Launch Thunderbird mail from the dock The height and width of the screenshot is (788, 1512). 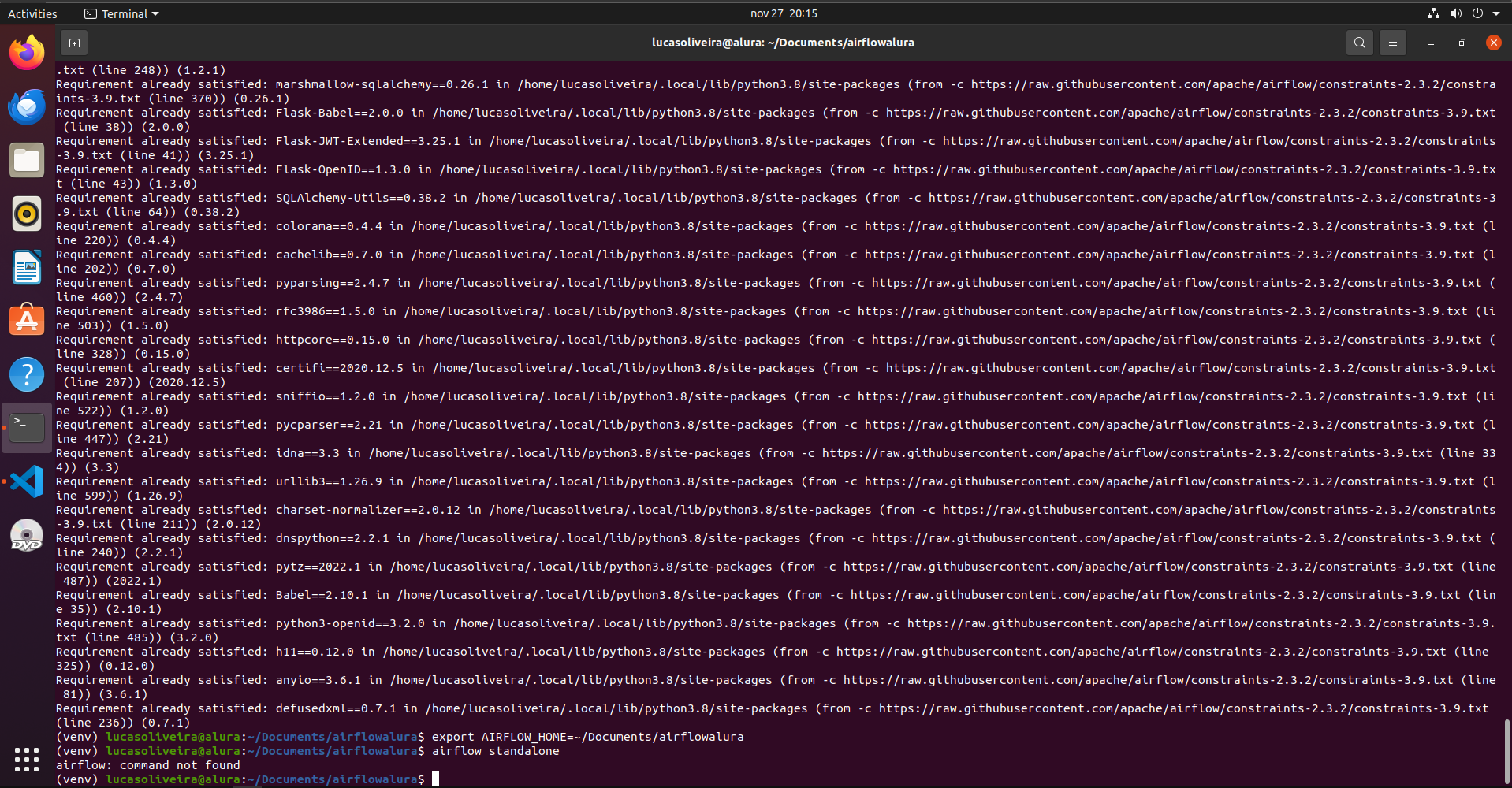point(27,106)
